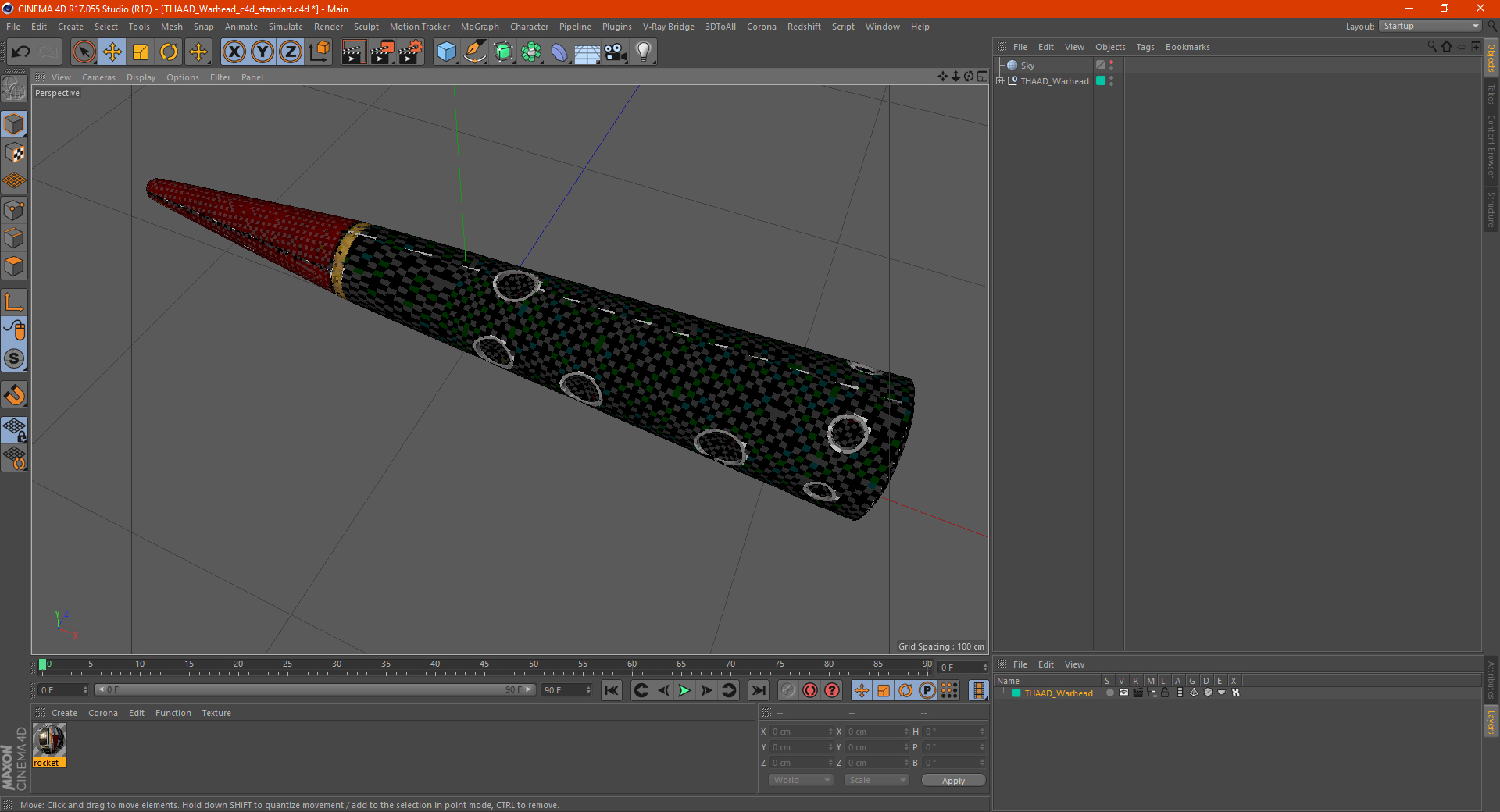Expand the THAAD_Warhead object tree
The image size is (1500, 812).
[x=999, y=81]
